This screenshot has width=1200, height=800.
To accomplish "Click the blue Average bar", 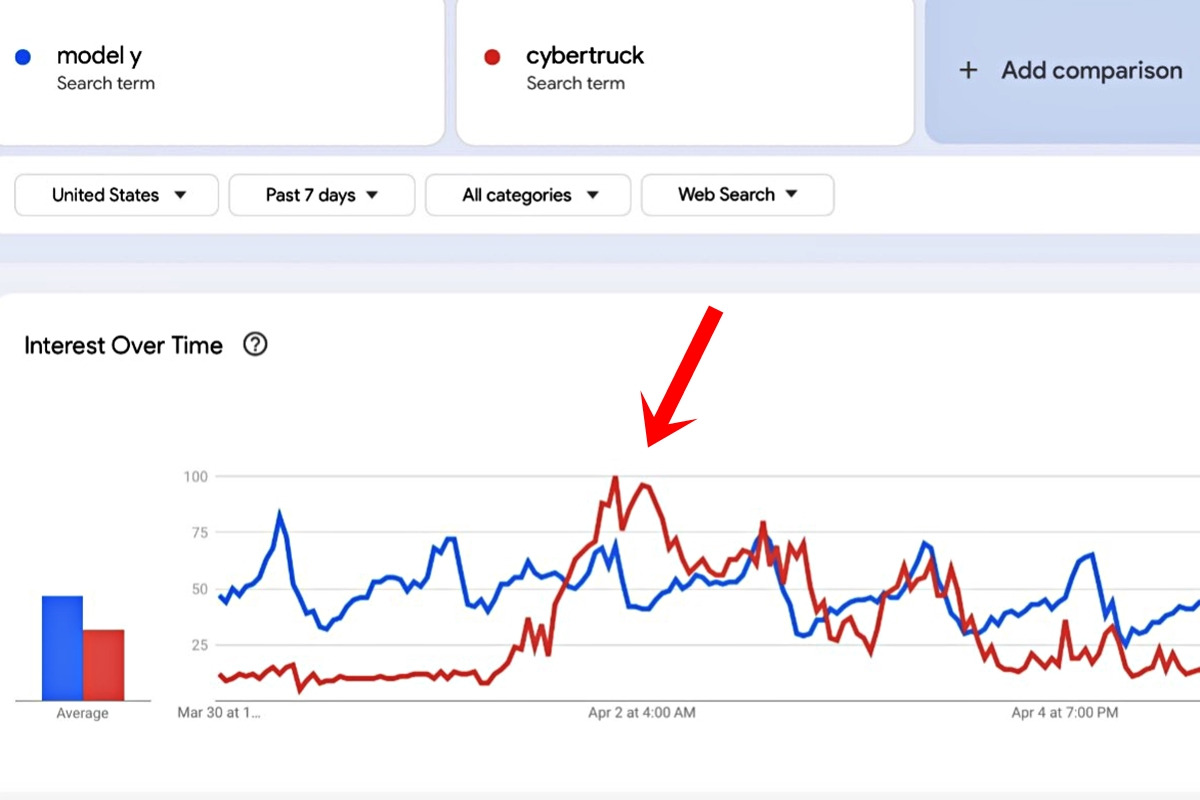I will 62,648.
